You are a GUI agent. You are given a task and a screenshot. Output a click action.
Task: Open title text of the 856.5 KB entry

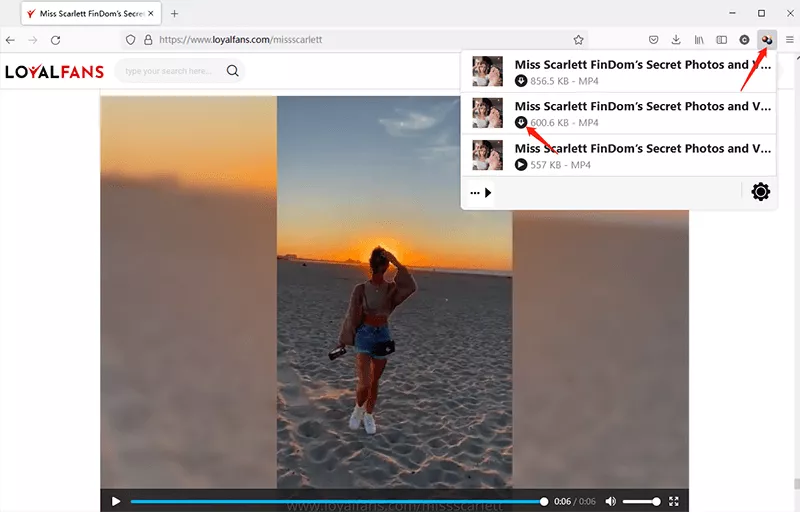pyautogui.click(x=642, y=65)
